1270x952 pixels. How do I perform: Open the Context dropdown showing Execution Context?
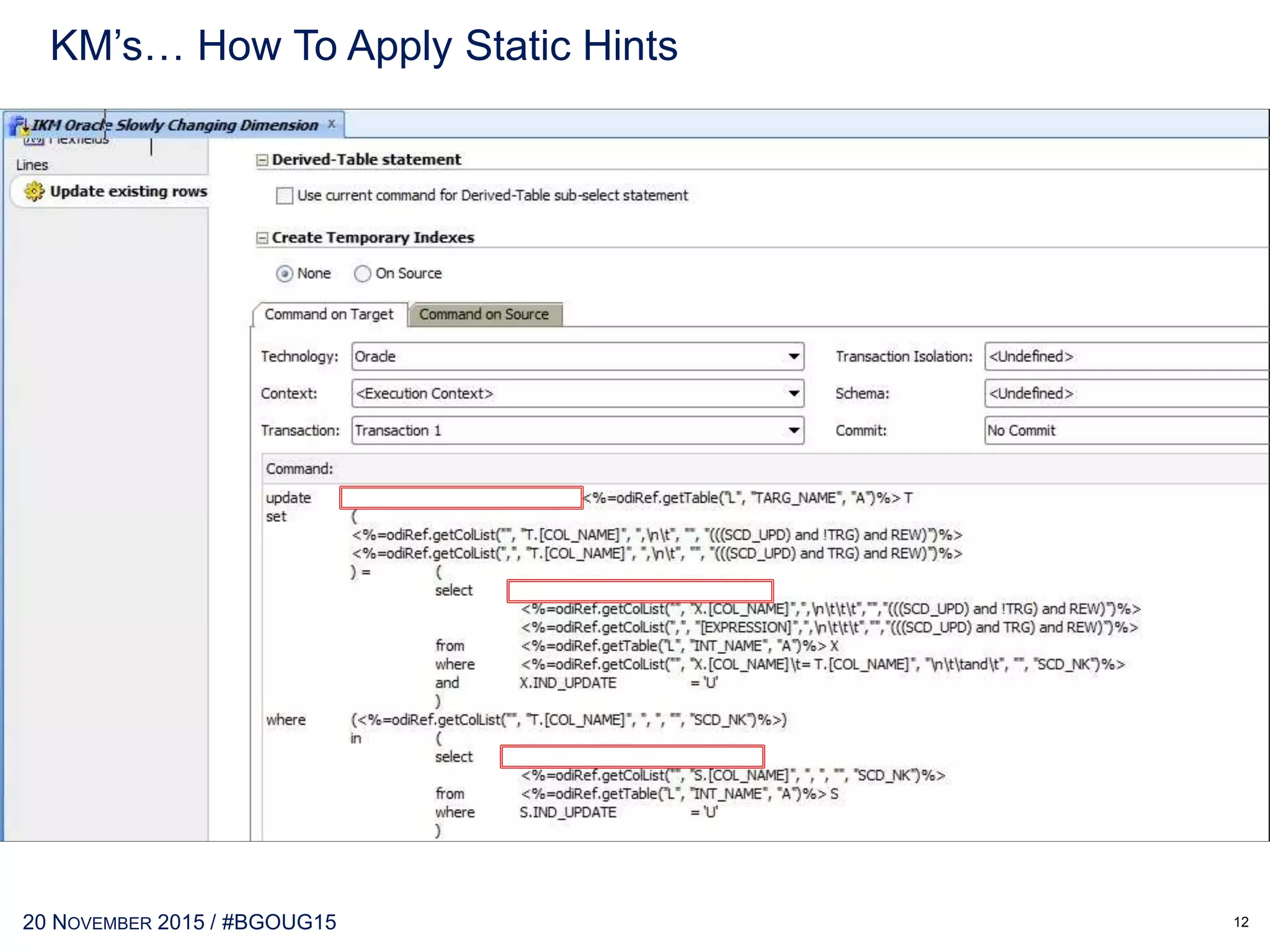(x=578, y=394)
